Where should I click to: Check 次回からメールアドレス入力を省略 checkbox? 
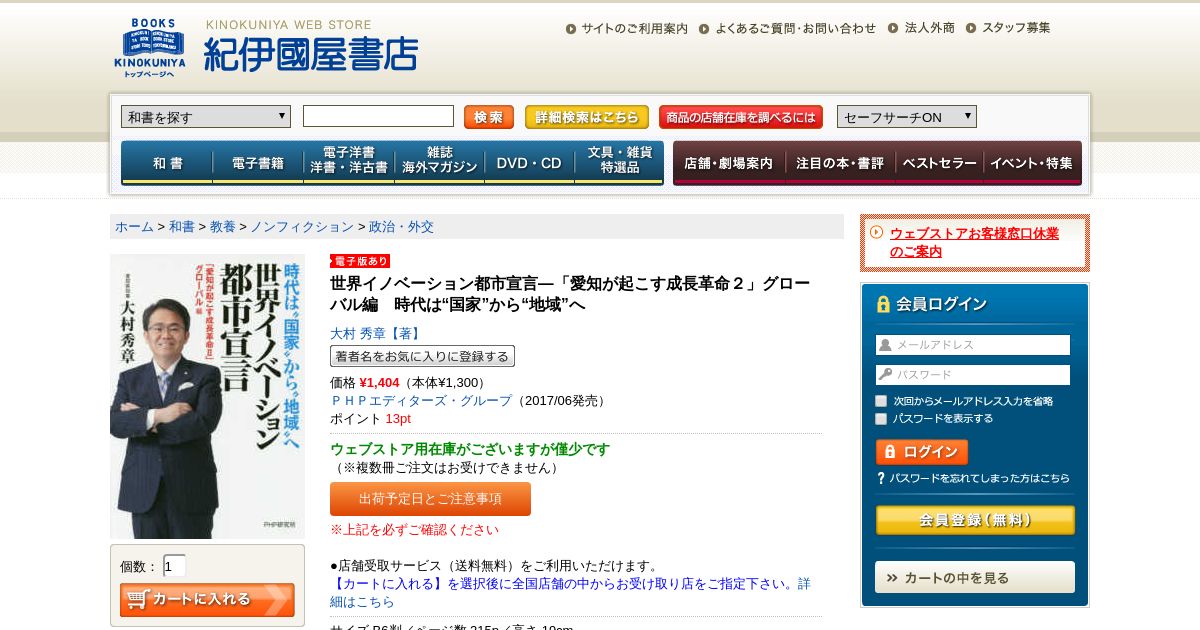pos(881,401)
